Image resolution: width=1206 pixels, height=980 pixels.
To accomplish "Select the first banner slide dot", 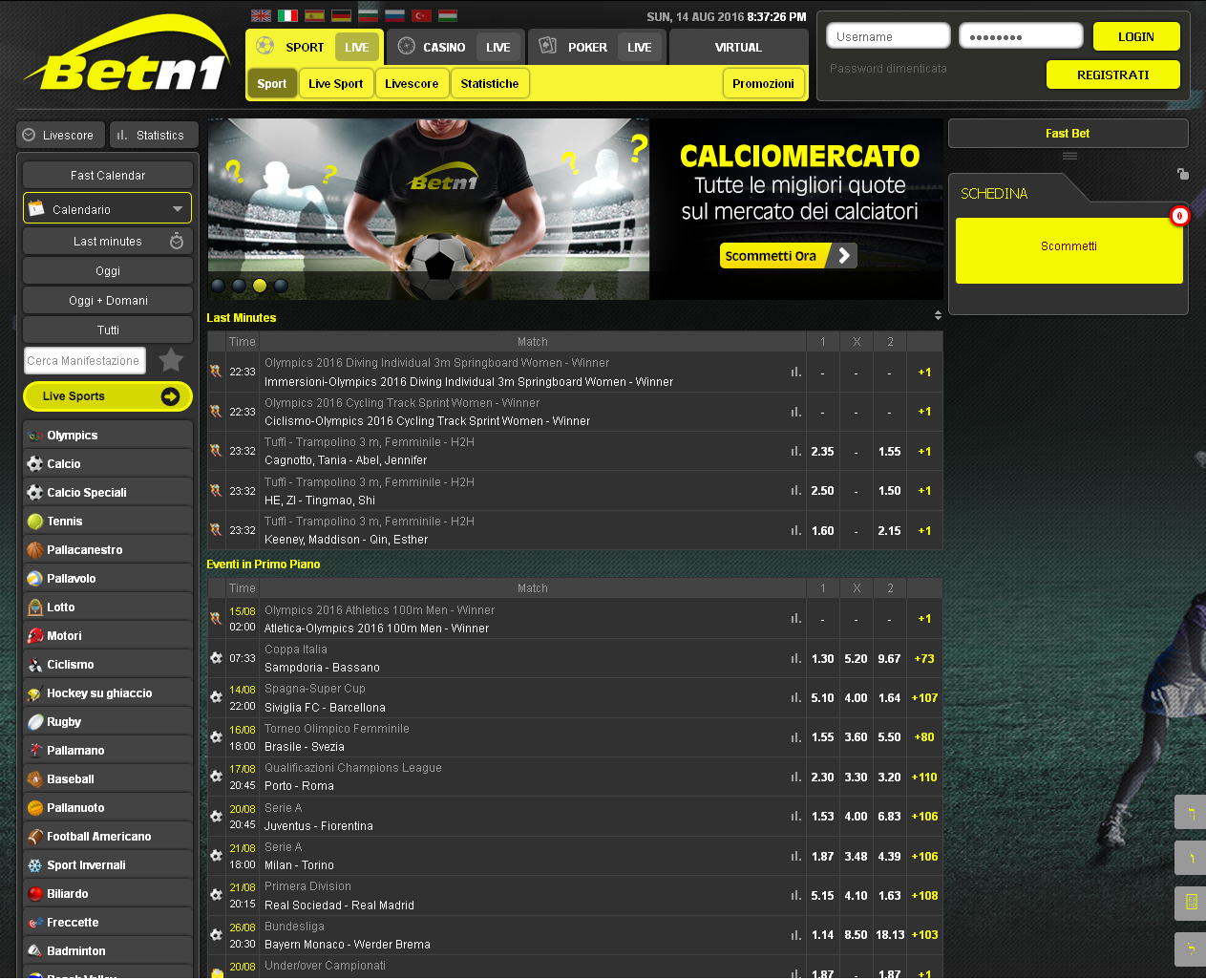I will coord(218,286).
